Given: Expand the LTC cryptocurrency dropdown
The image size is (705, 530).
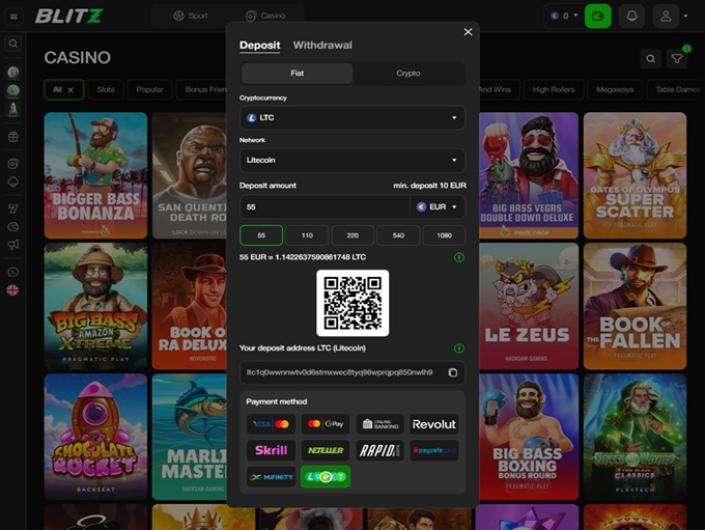Looking at the screenshot, I should click(352, 118).
